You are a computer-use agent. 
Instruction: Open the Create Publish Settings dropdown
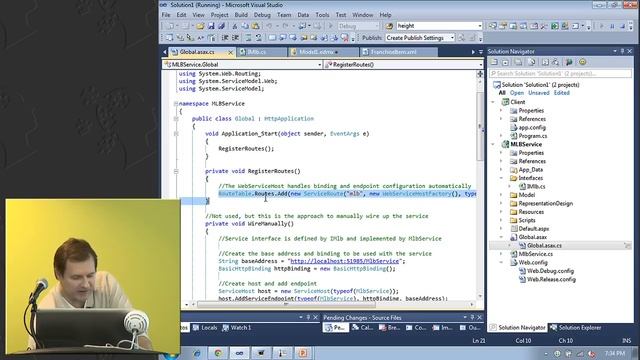[x=420, y=38]
